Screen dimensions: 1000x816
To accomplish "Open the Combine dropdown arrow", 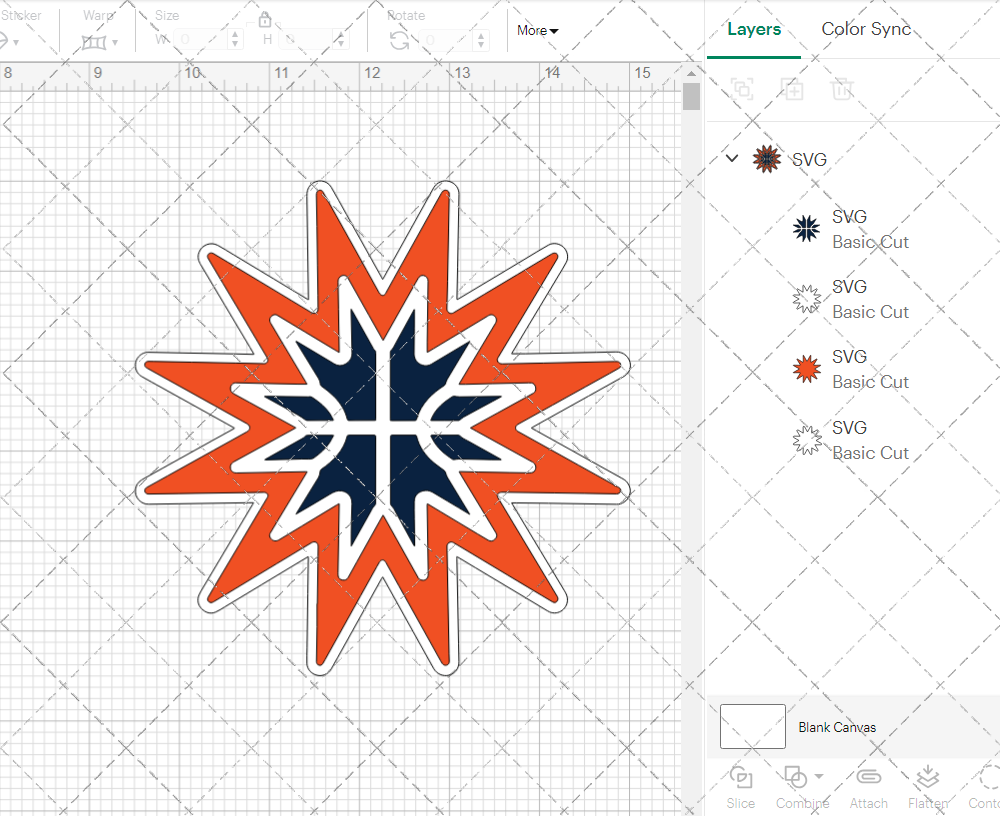I will tap(819, 777).
